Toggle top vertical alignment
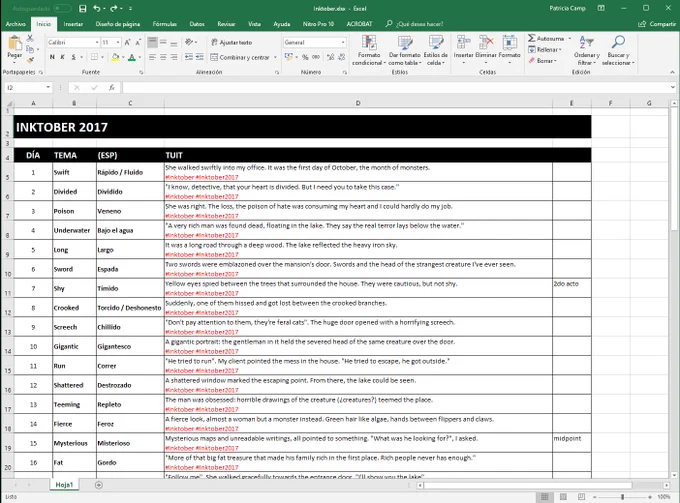 (x=152, y=42)
